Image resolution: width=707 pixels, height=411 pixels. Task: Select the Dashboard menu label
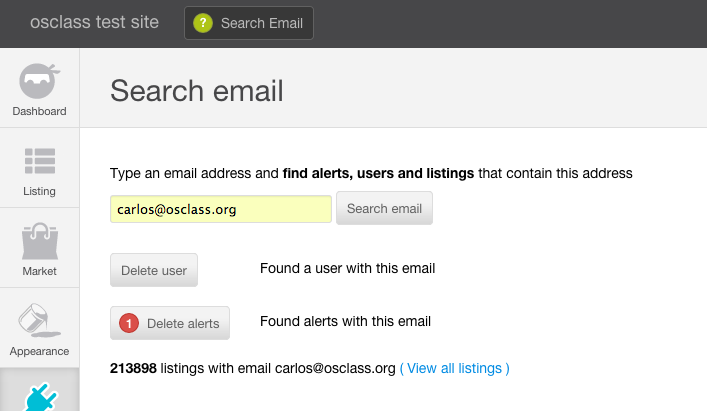(39, 111)
